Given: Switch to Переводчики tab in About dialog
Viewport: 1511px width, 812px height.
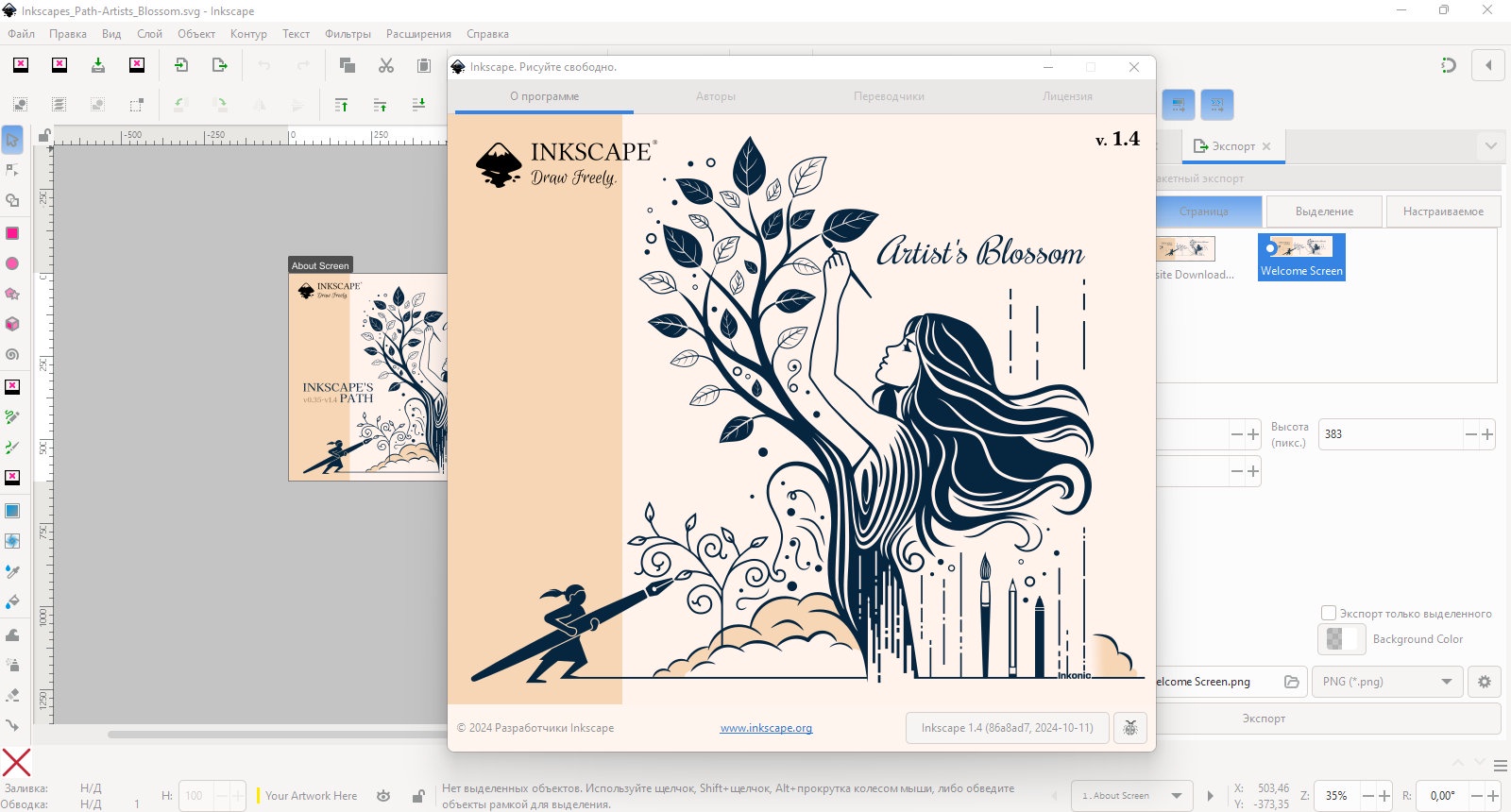Looking at the screenshot, I should click(x=889, y=96).
